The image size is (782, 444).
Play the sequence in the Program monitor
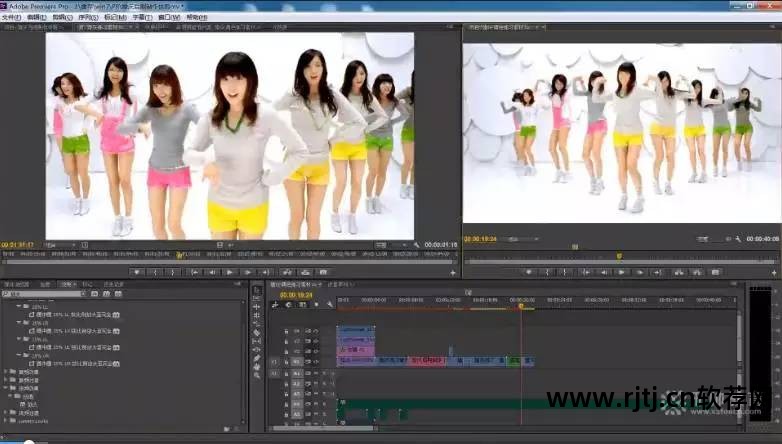tap(621, 272)
